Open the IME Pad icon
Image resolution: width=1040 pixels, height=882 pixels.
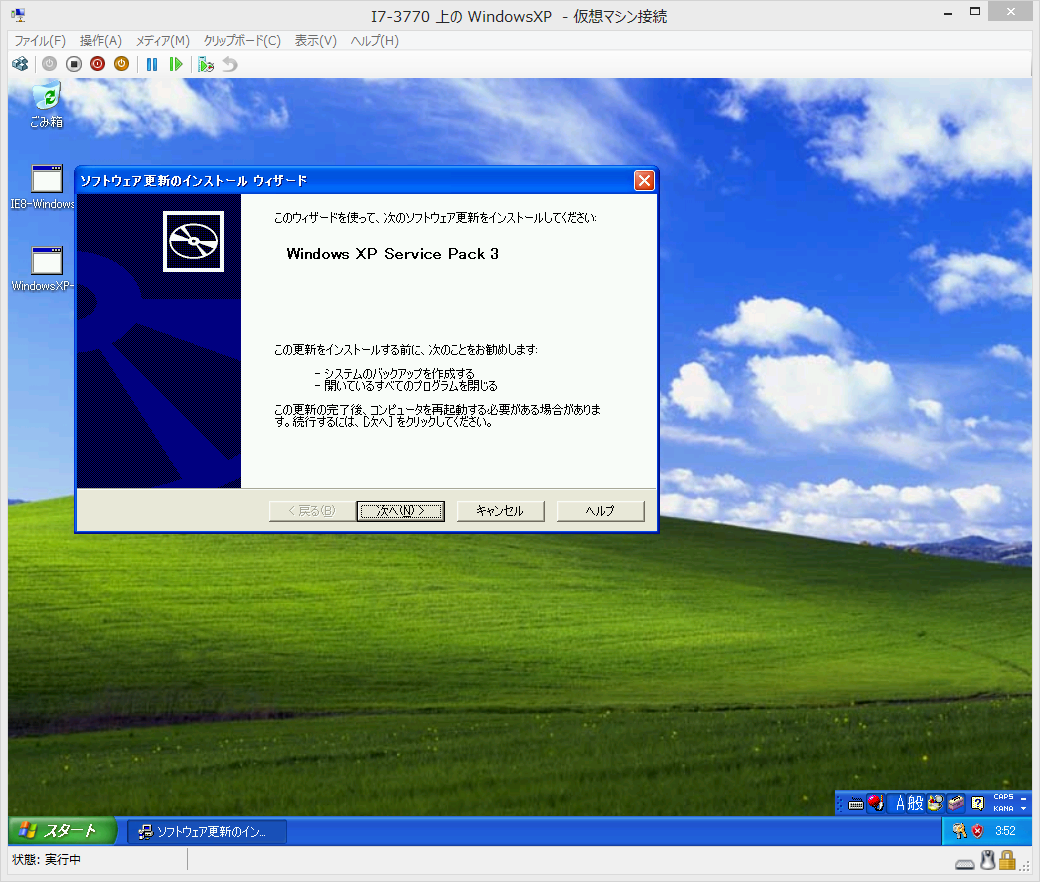[935, 804]
